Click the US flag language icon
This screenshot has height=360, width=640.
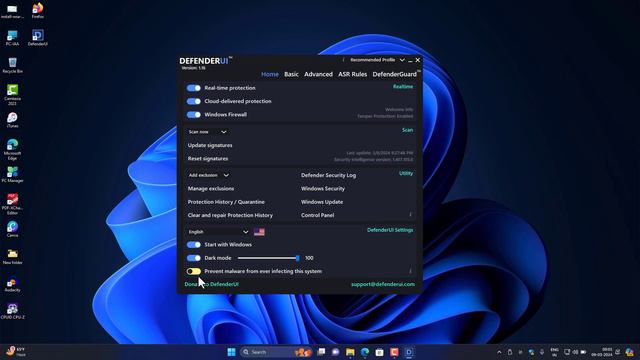259,232
